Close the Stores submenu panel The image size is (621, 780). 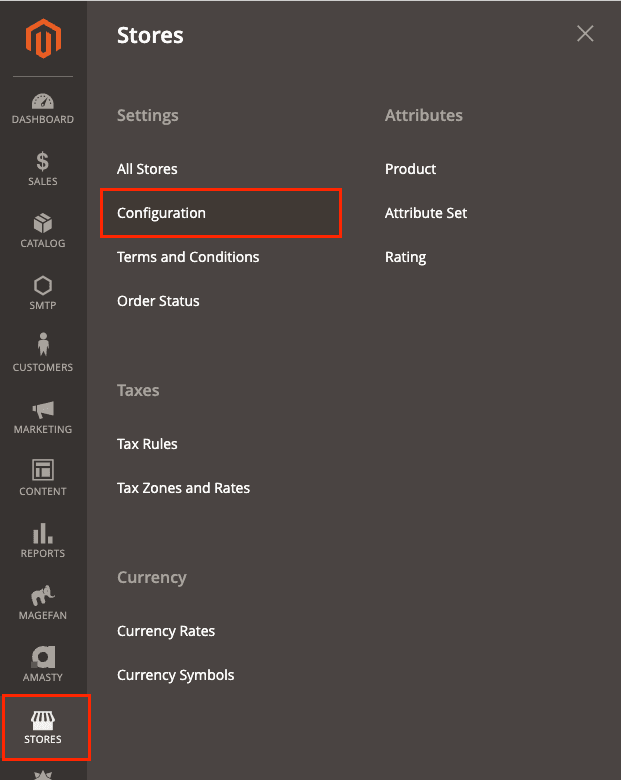pos(585,34)
